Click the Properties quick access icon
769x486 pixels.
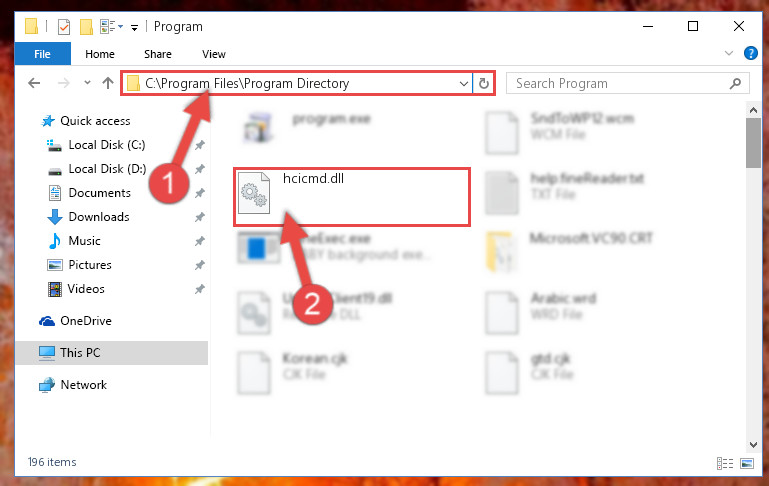[x=64, y=26]
